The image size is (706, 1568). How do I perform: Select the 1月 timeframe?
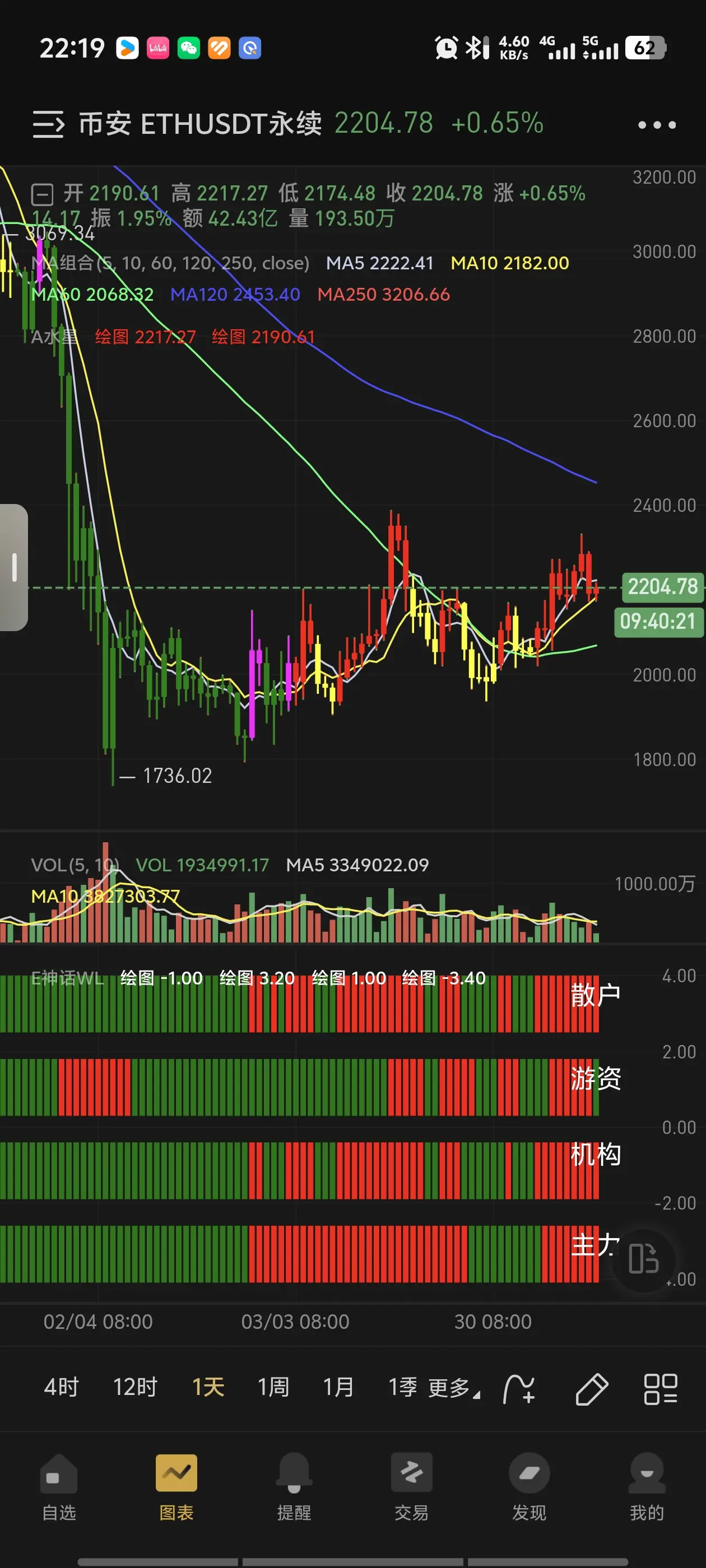coord(338,1387)
